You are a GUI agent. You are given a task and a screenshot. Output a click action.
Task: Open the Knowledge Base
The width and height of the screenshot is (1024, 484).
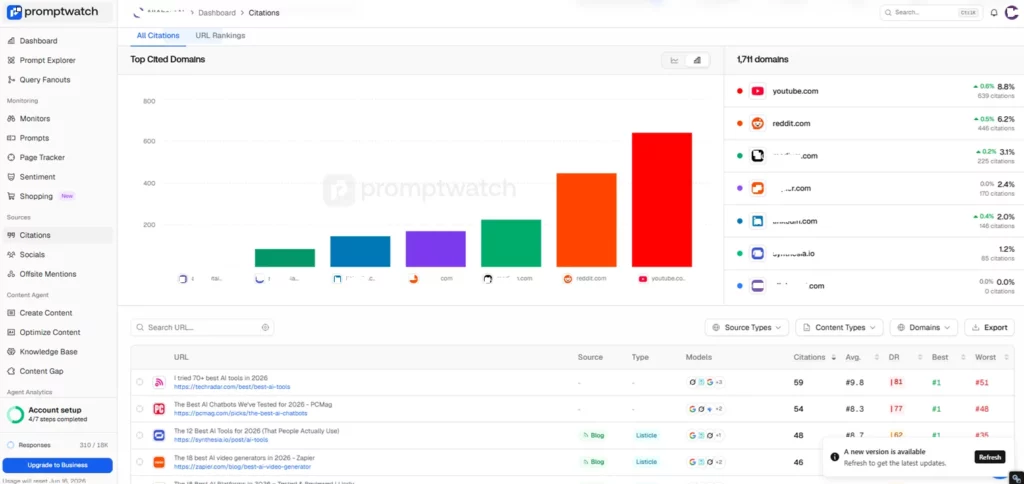(48, 351)
